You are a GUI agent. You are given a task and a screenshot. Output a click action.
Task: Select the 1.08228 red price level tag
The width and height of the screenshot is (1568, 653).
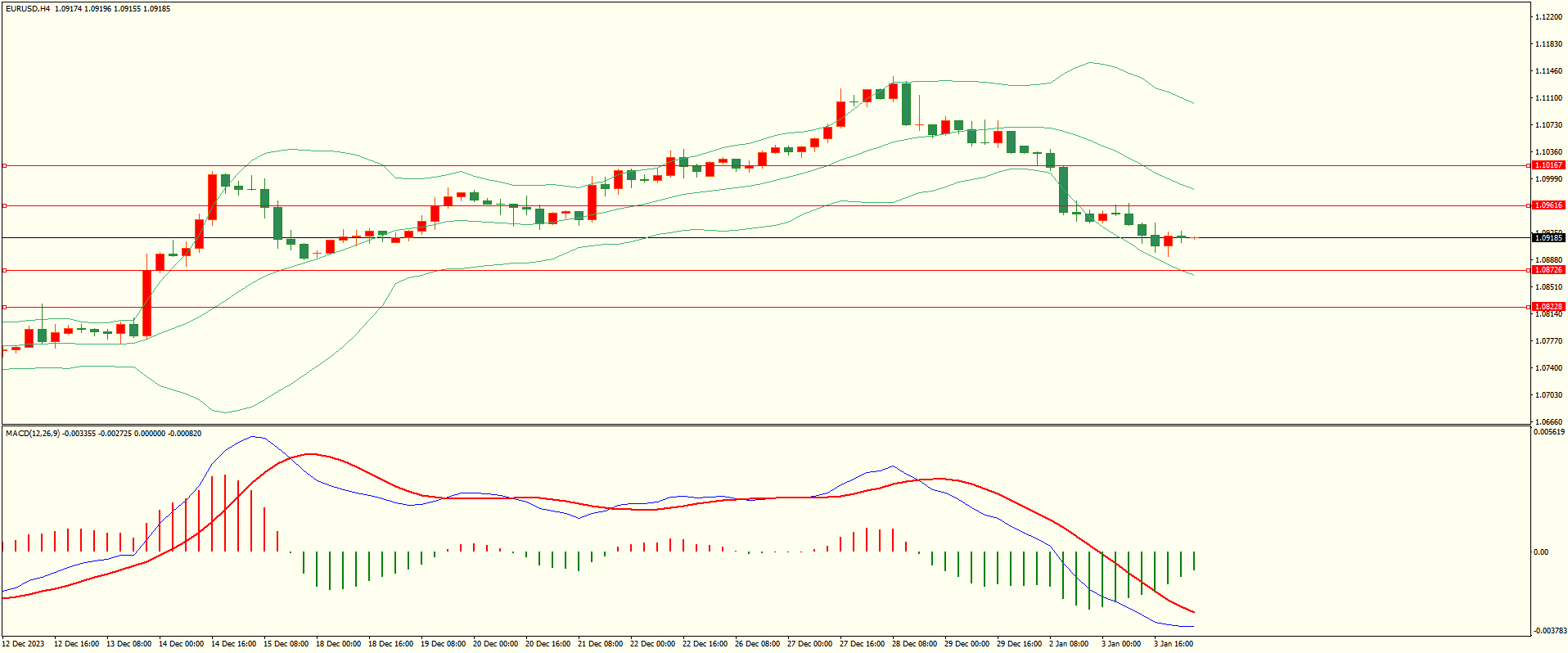1548,307
